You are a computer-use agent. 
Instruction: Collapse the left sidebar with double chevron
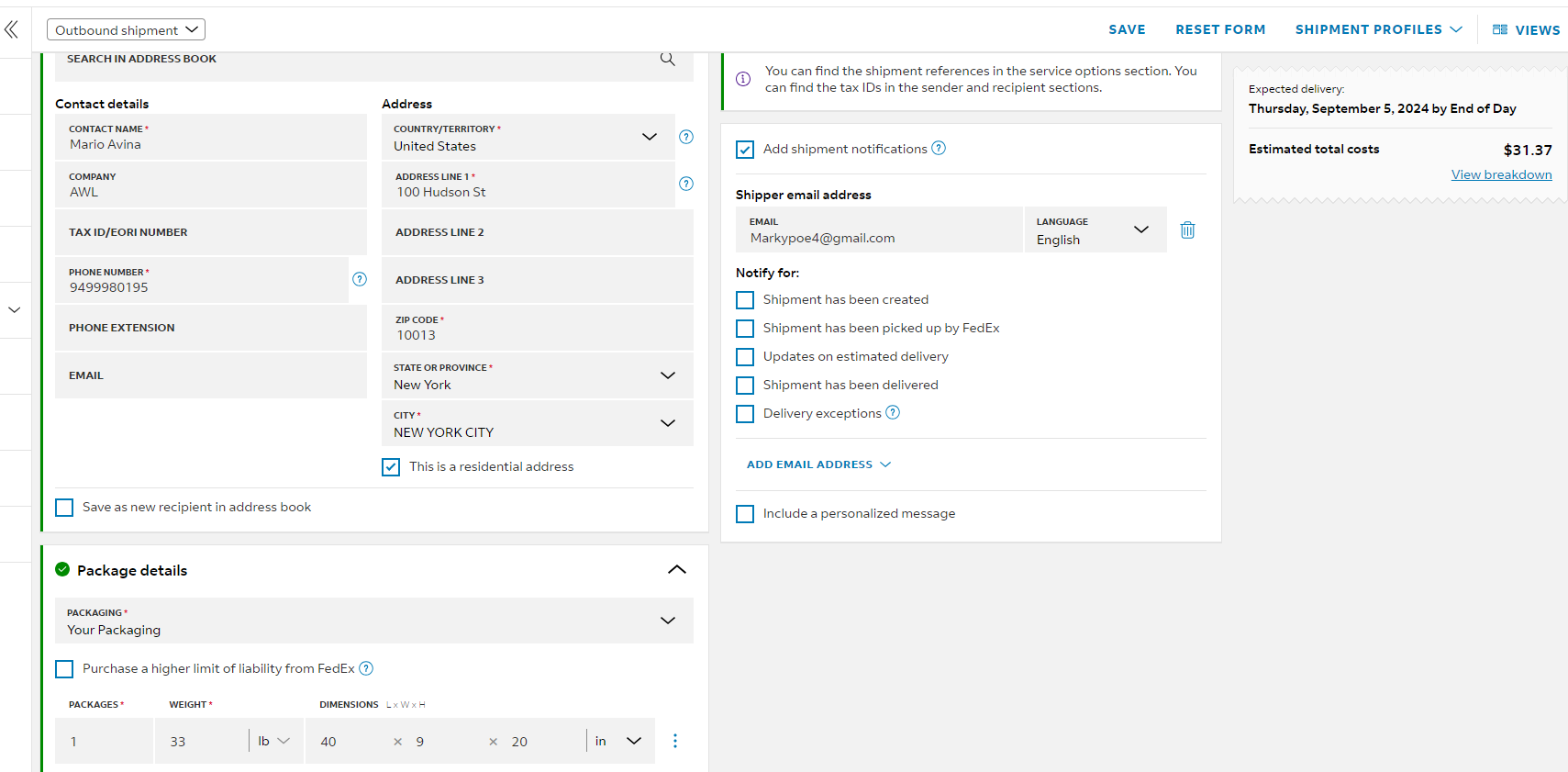pyautogui.click(x=11, y=29)
